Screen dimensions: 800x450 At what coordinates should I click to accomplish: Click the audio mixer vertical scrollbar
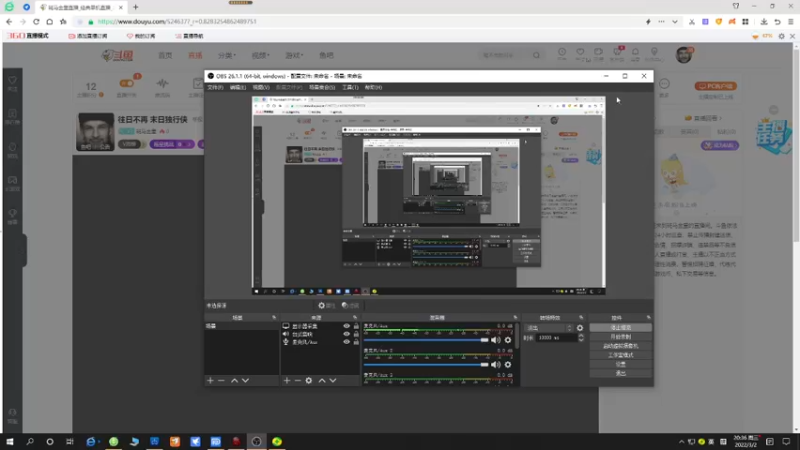517,337
